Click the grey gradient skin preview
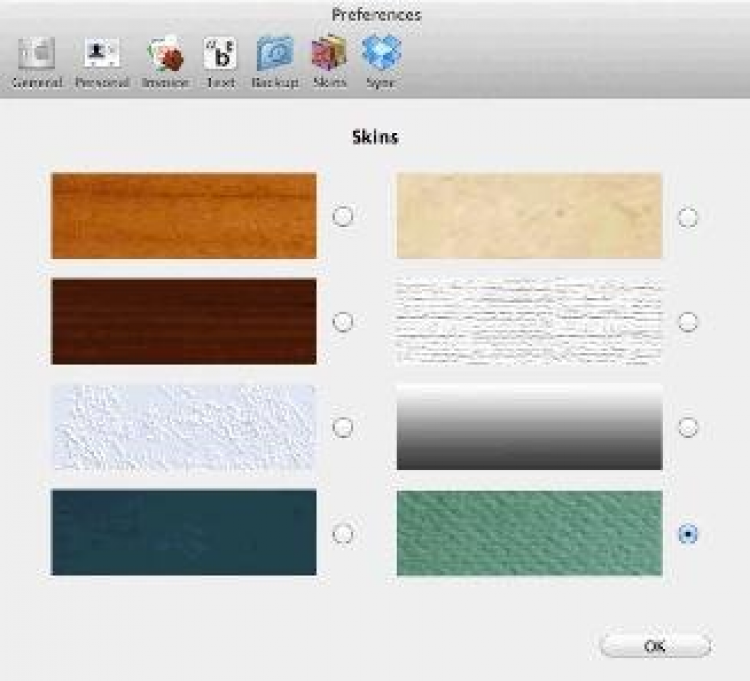Screen dimensions: 750x681 pos(529,427)
